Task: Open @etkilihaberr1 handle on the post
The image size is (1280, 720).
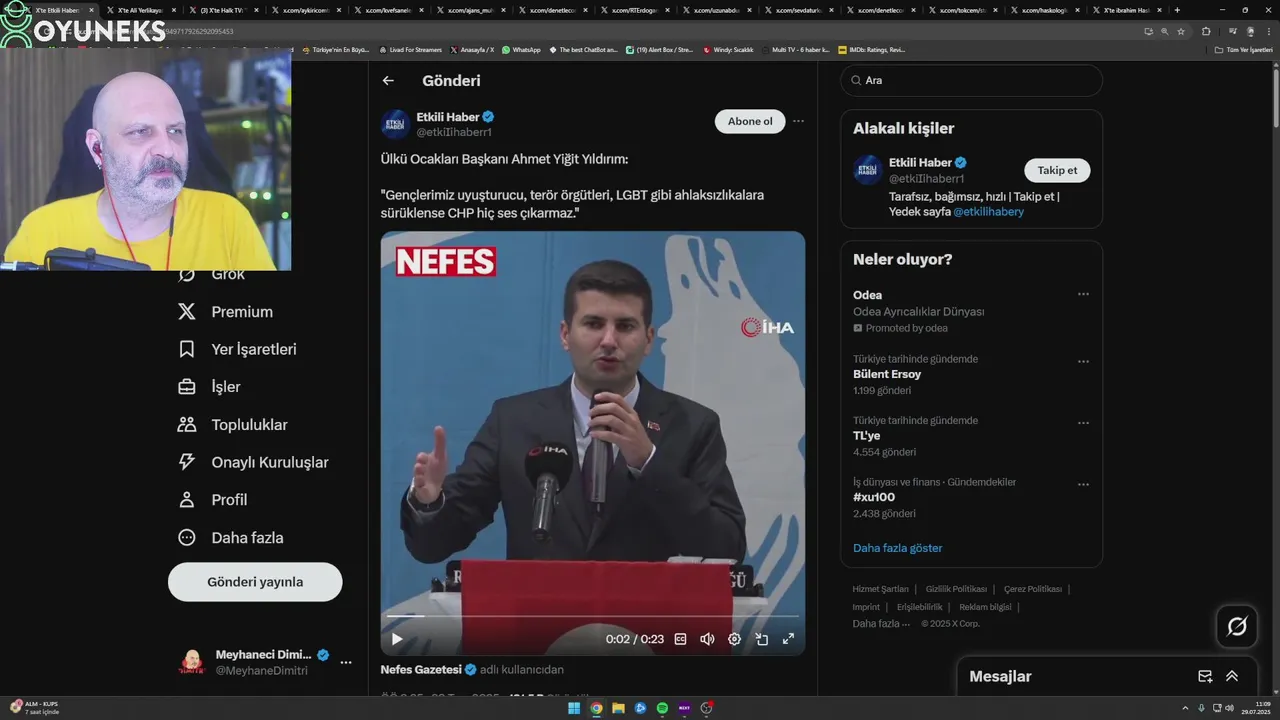Action: (454, 132)
